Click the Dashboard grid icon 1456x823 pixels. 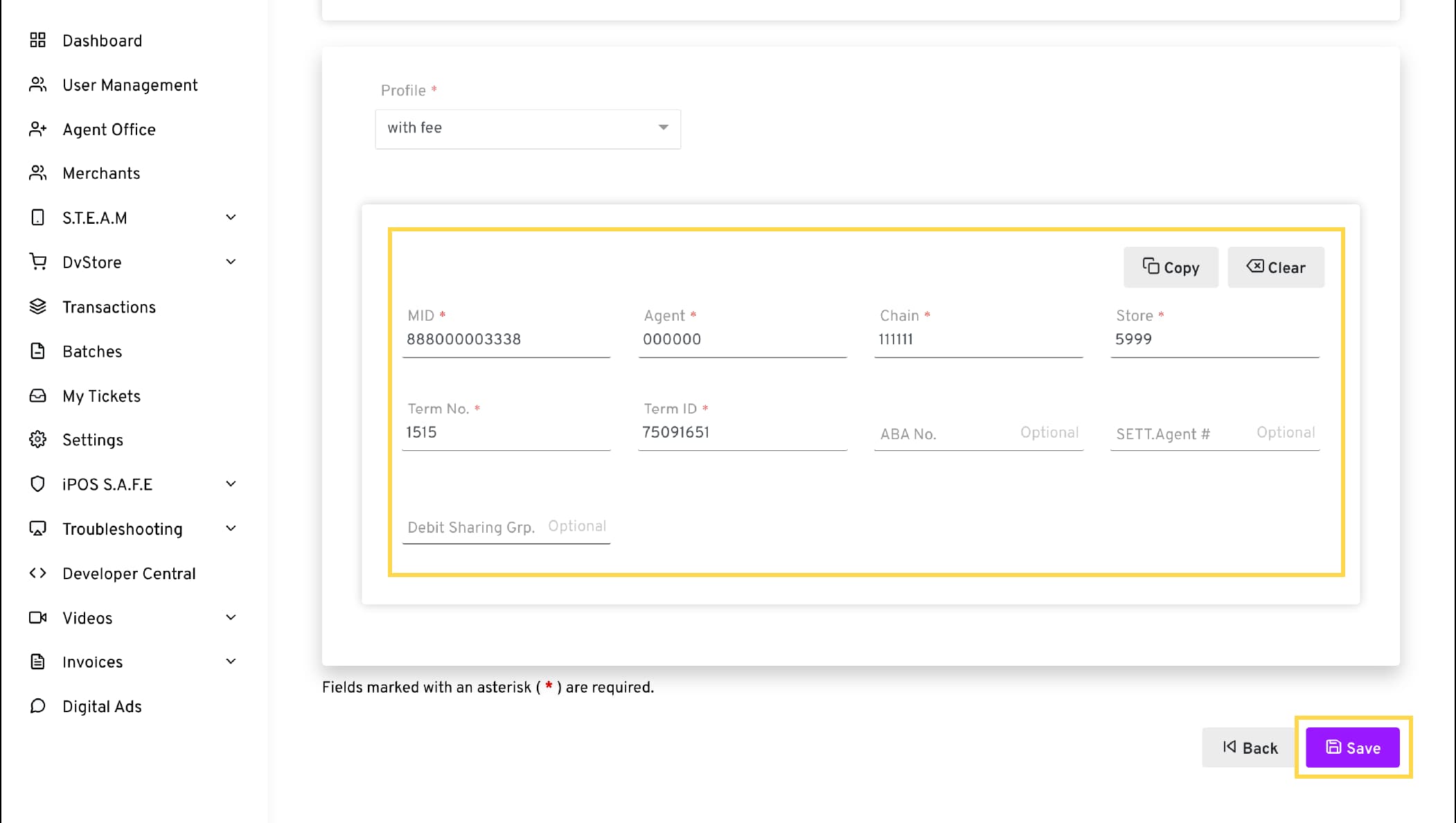(x=37, y=40)
